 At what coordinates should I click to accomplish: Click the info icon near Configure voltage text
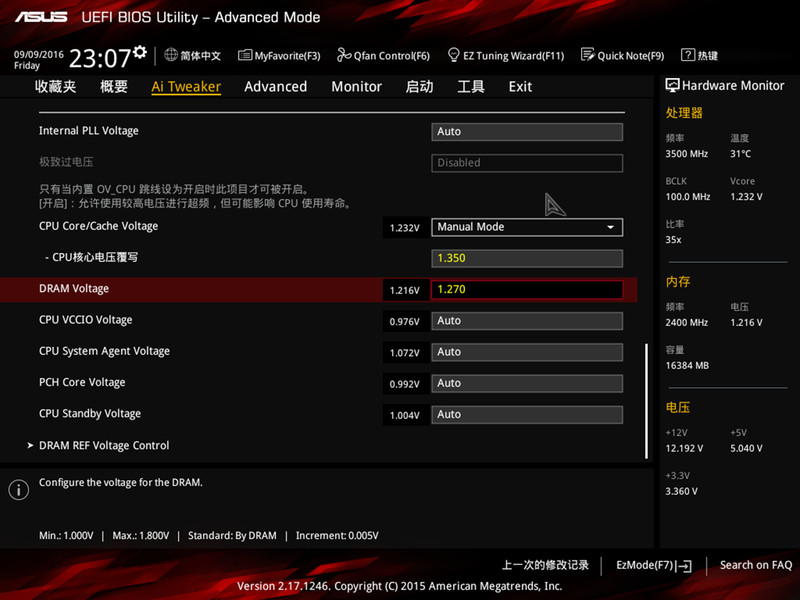(17, 489)
